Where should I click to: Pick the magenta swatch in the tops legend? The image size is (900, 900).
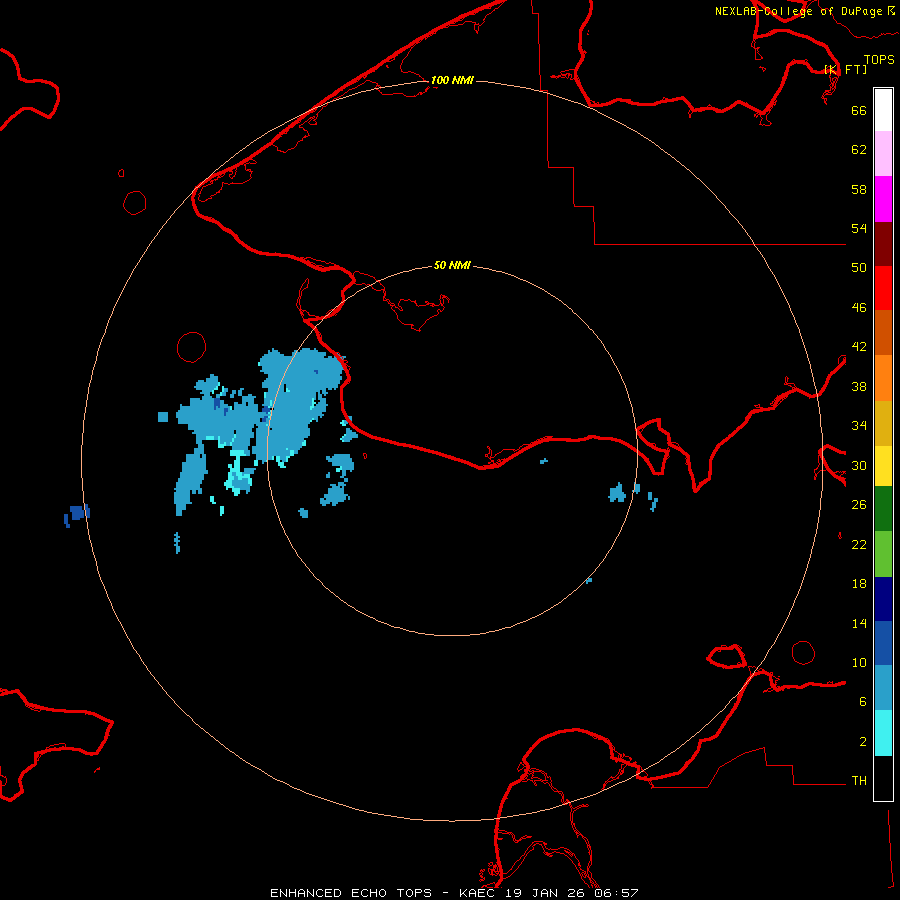[x=883, y=199]
